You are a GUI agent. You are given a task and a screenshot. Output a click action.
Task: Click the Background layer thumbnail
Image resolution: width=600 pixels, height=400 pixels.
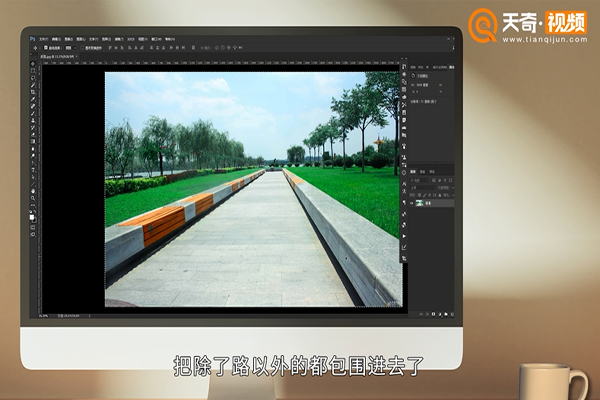point(419,203)
